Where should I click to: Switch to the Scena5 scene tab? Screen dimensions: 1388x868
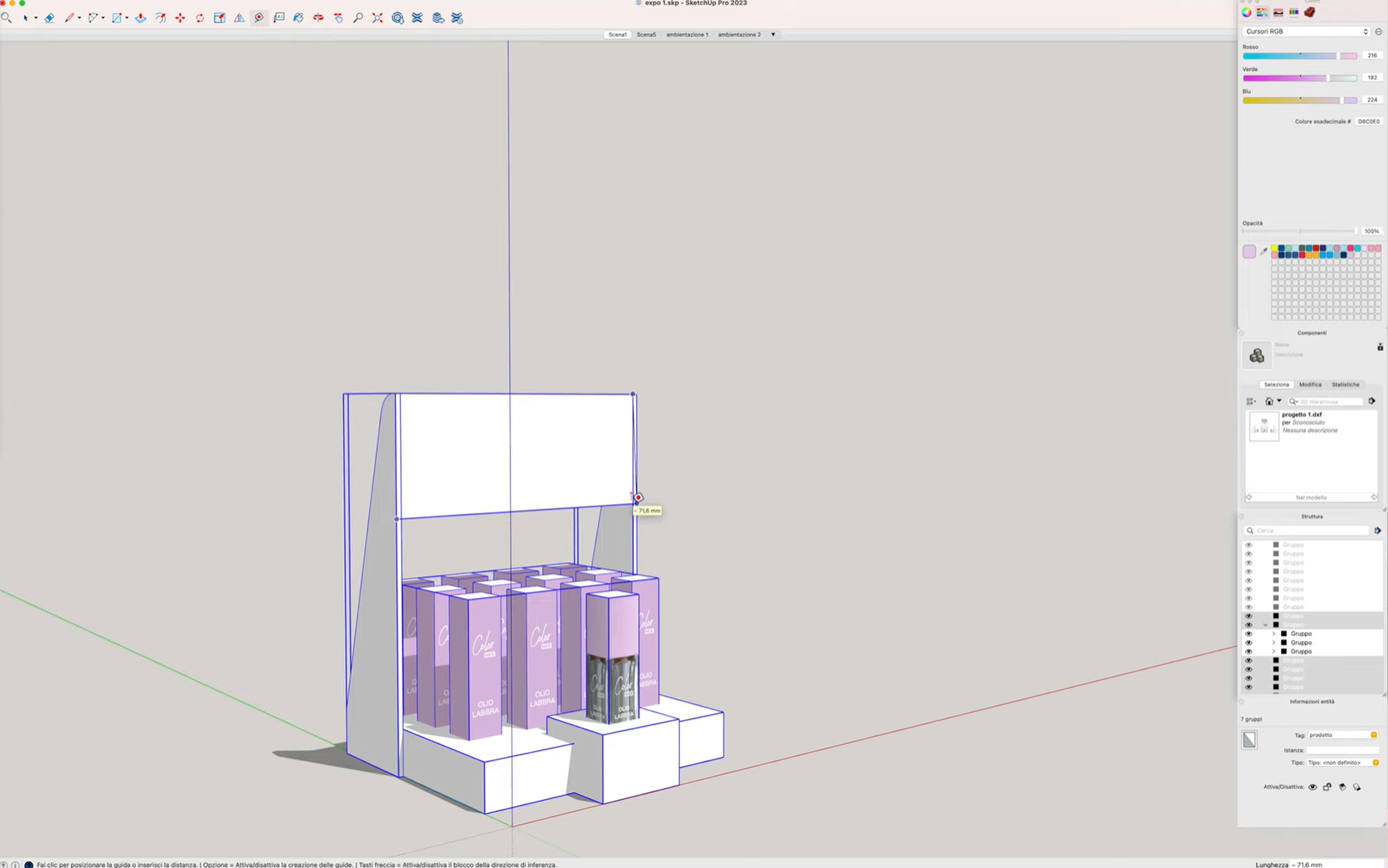645,34
